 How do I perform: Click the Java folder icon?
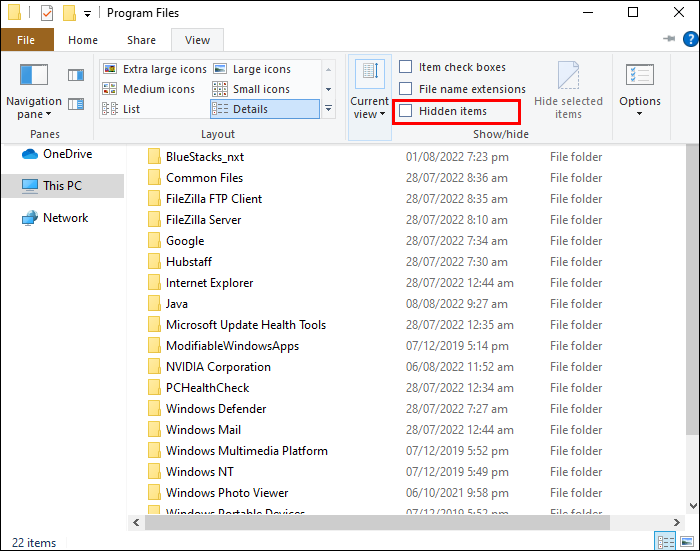154,304
